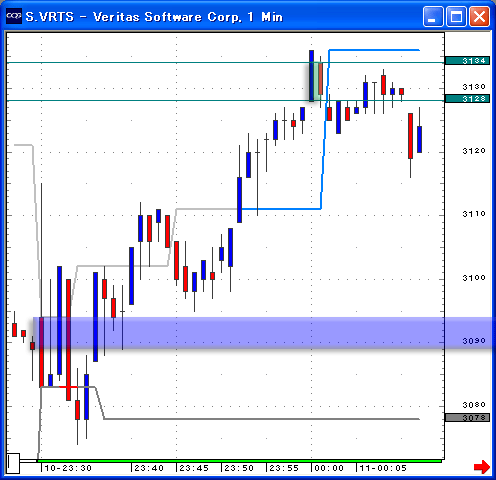Click the 00:00 time axis label
Viewport: 496px width, 480px height.
(329, 468)
